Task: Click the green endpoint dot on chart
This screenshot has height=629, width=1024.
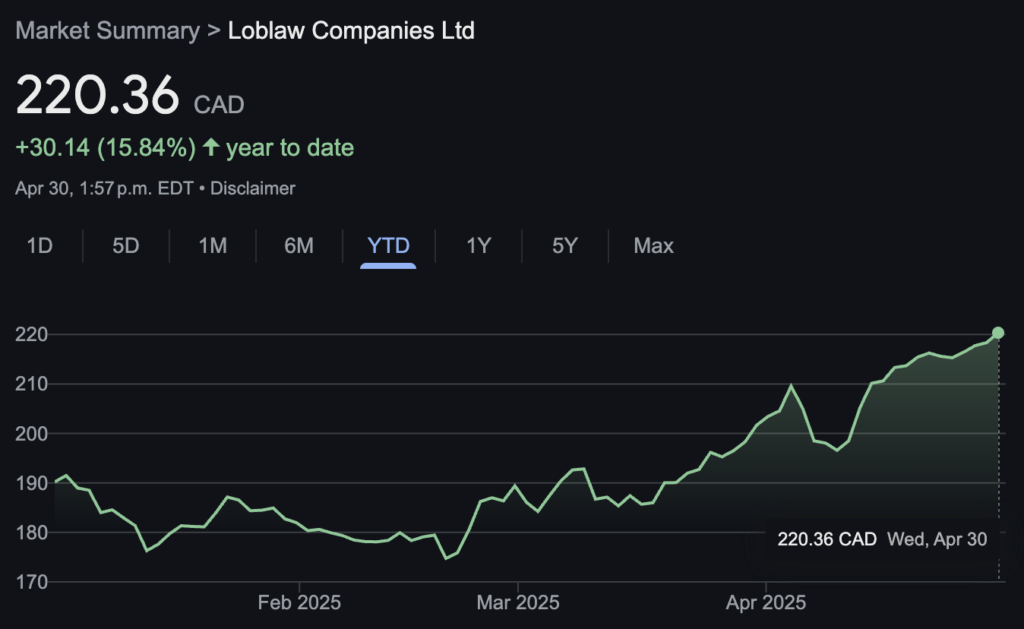Action: tap(998, 333)
